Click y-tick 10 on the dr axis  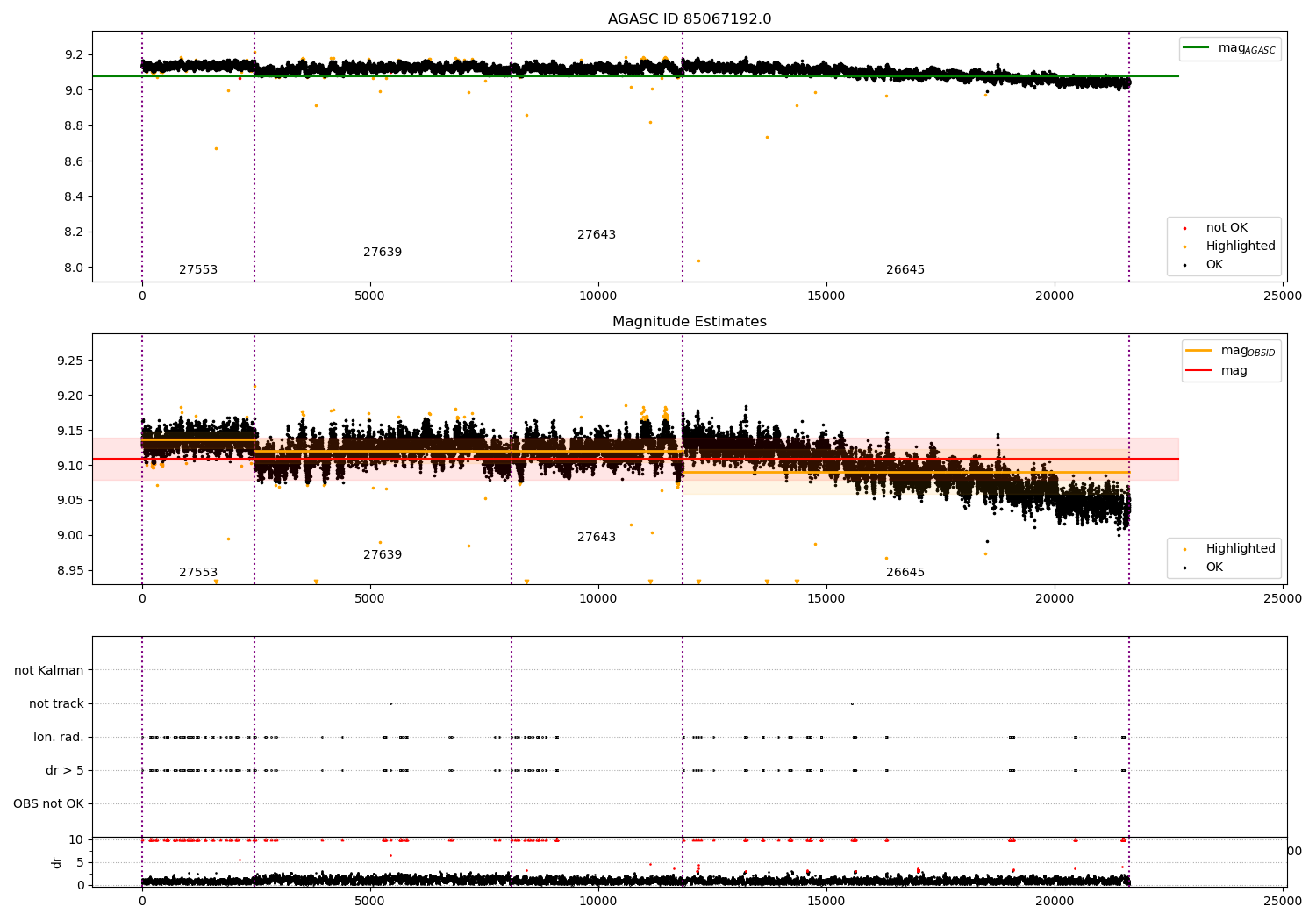pos(77,840)
